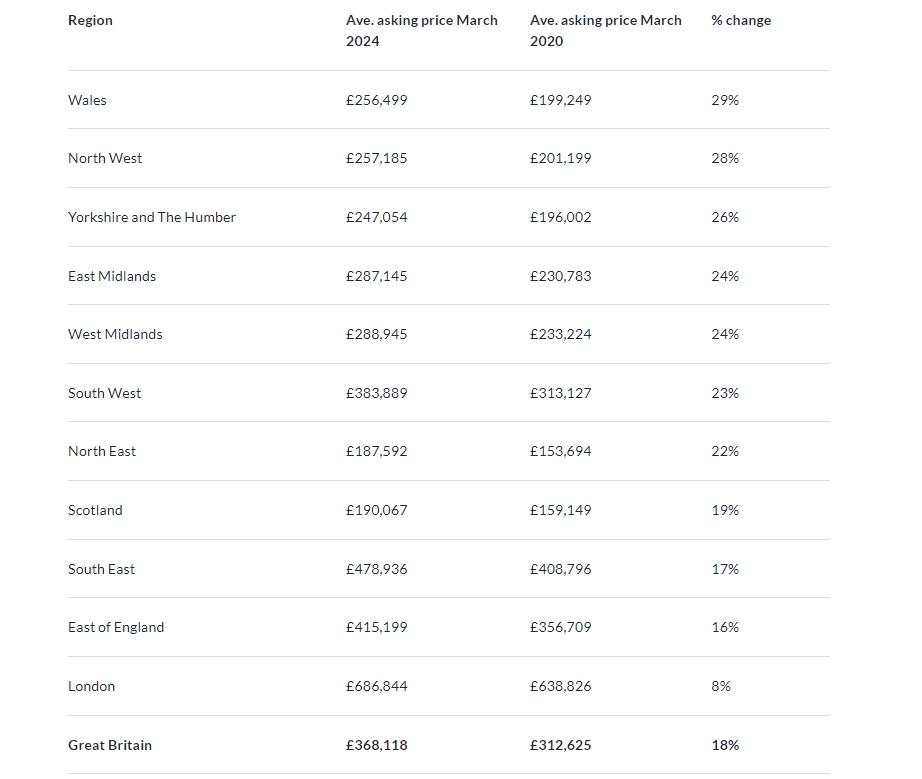922x779 pixels.
Task: Click London's 8% change value
Action: click(x=721, y=686)
